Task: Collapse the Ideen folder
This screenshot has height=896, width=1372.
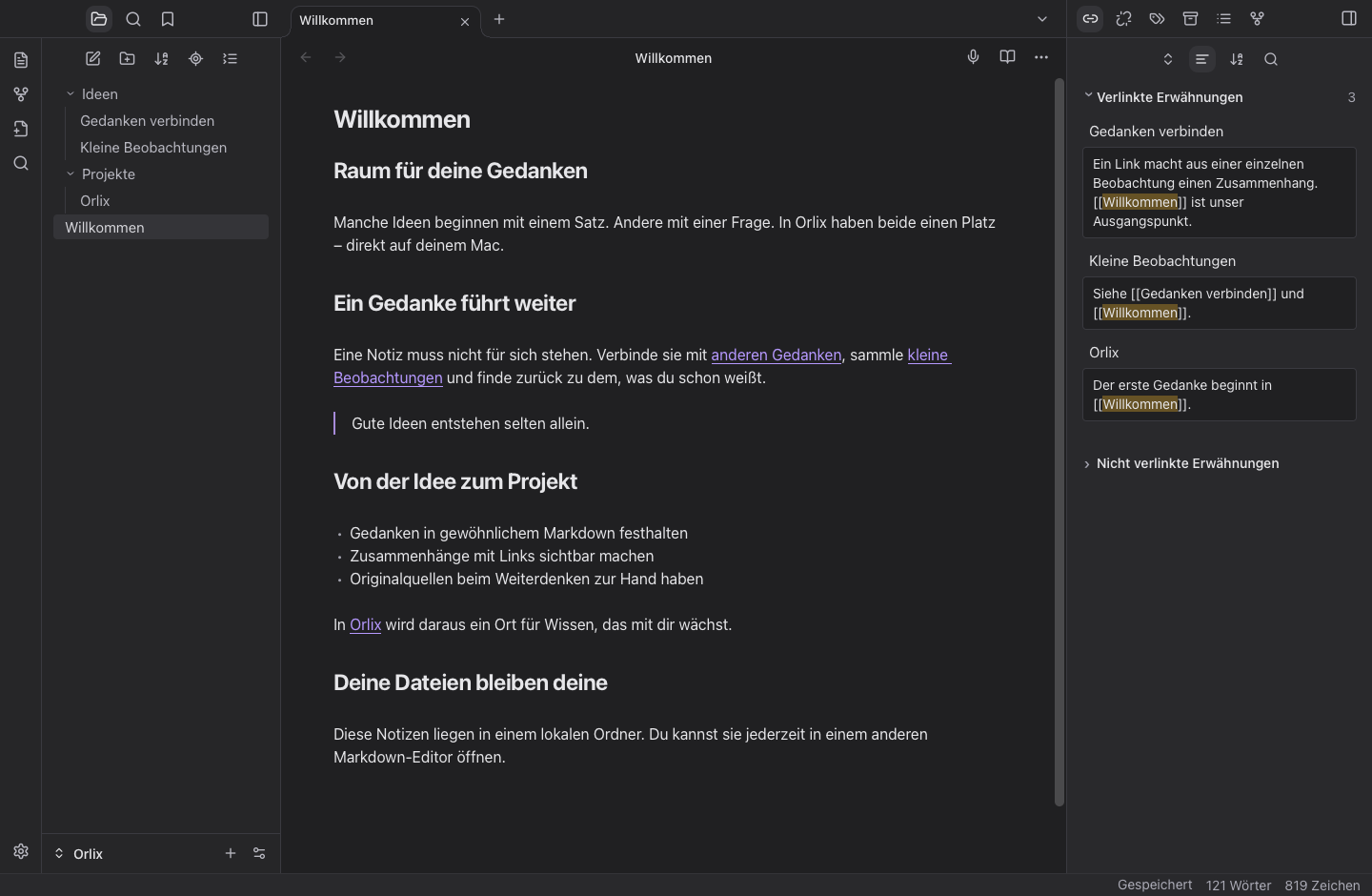Action: coord(71,94)
